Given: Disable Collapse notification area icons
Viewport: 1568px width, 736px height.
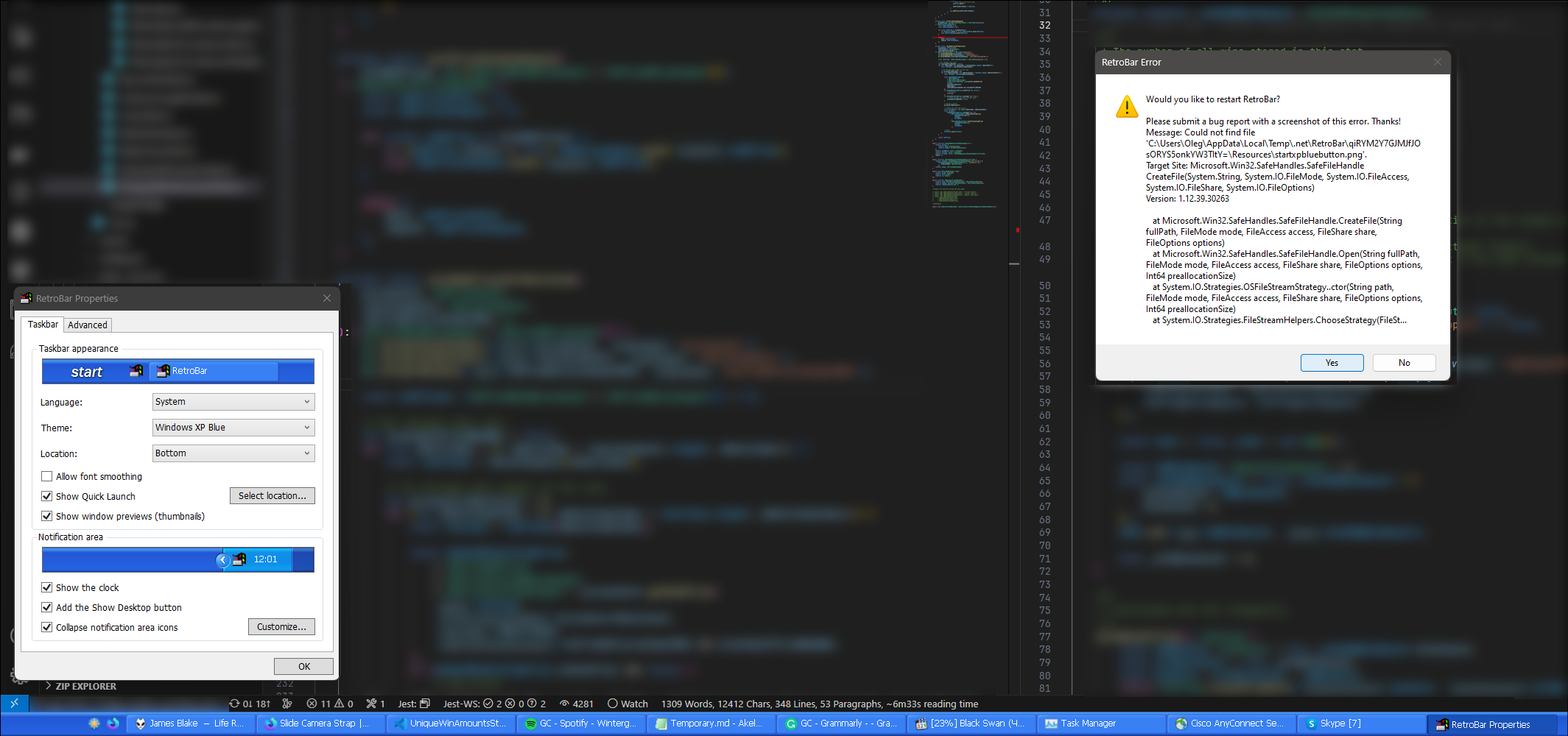Looking at the screenshot, I should [x=47, y=627].
